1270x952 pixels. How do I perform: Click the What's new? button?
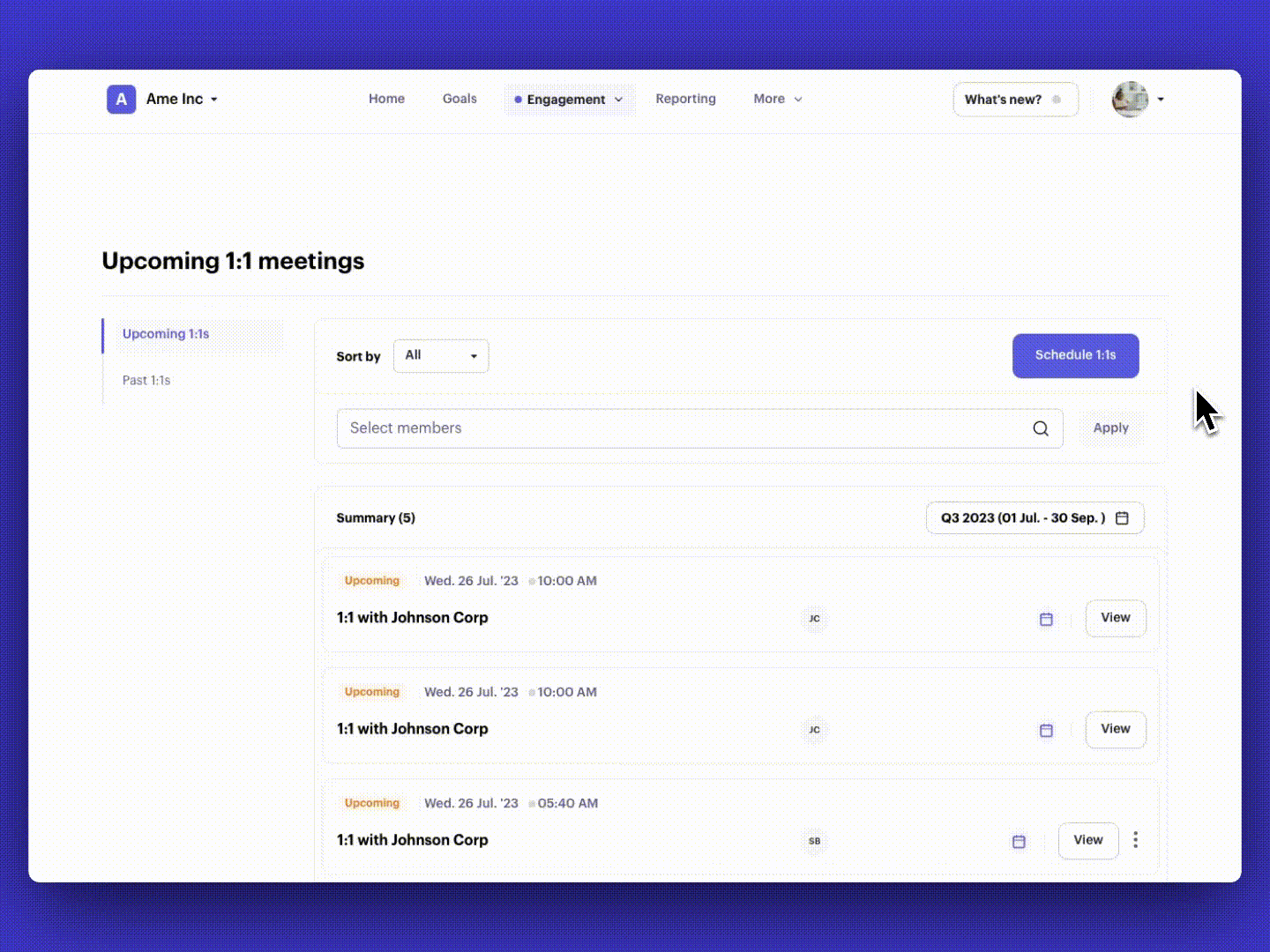pos(1015,100)
